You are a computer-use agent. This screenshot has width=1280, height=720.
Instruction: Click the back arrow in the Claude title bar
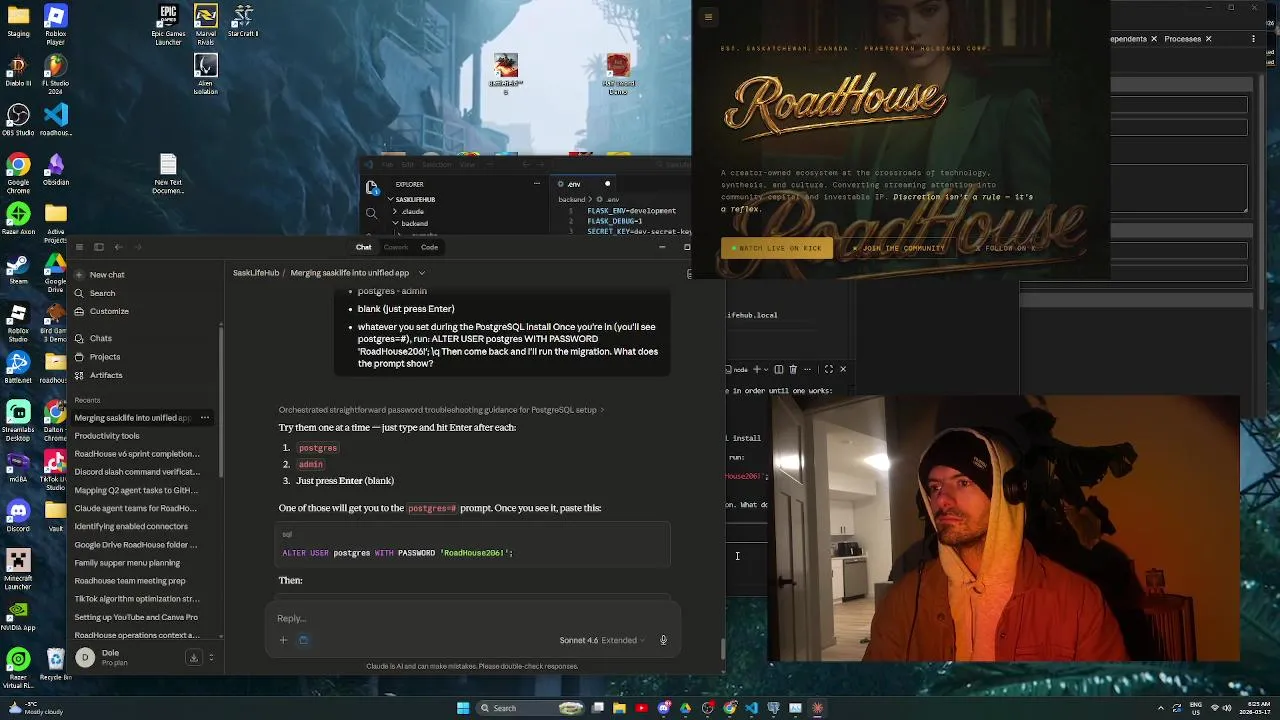click(118, 247)
